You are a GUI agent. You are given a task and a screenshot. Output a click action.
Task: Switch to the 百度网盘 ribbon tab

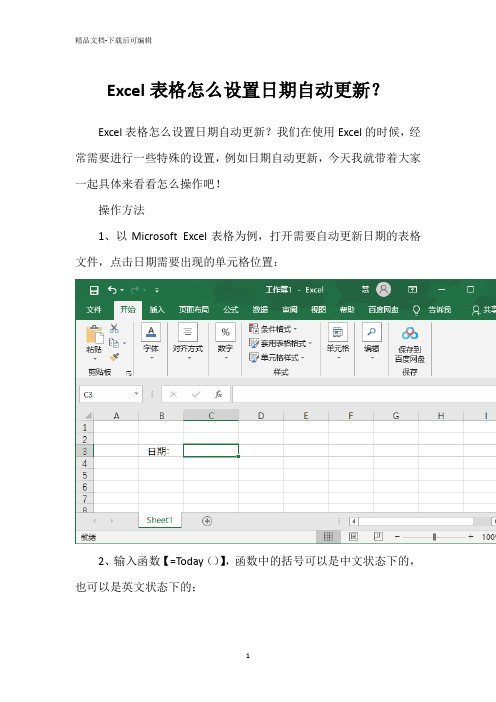[x=383, y=309]
